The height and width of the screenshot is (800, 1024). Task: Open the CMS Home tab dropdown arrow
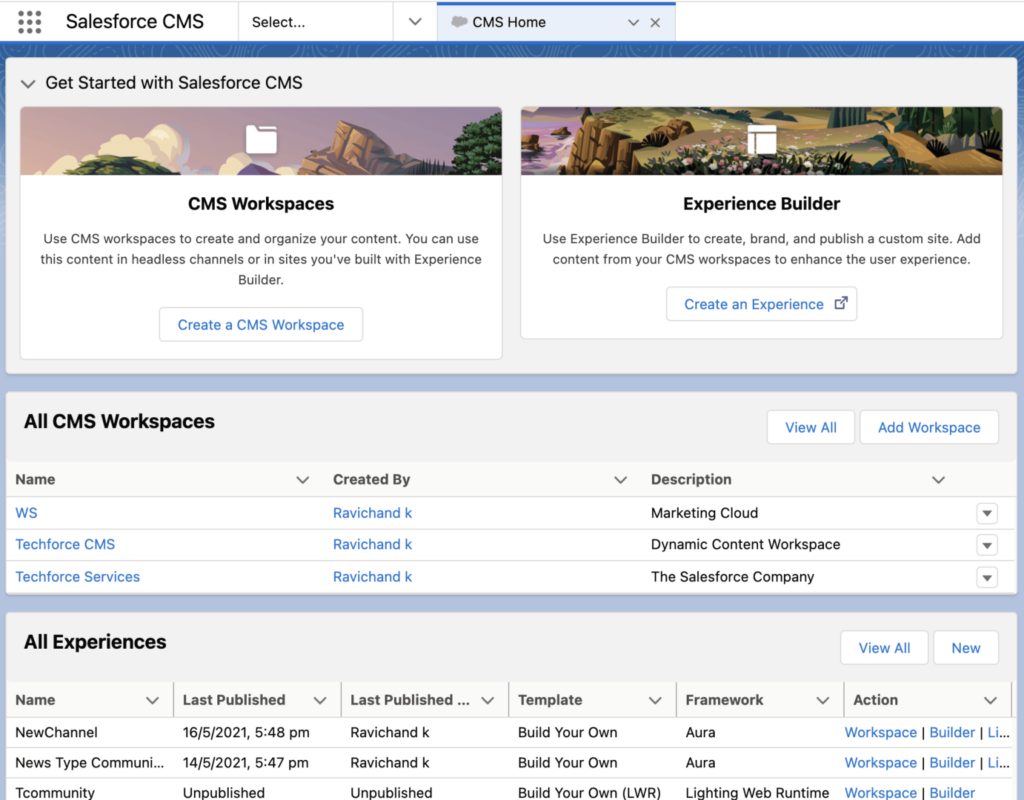(631, 20)
